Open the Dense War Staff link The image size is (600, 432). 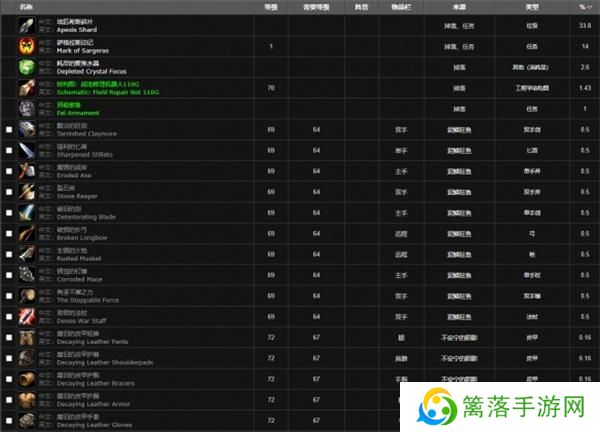[82, 321]
